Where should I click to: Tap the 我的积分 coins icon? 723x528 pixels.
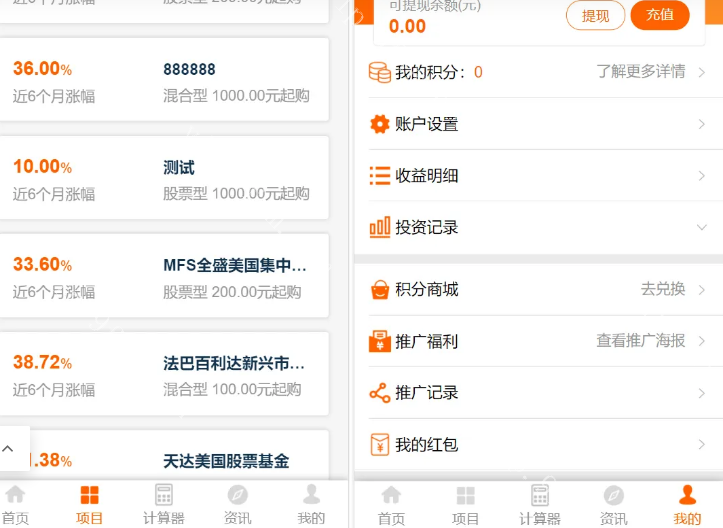pos(379,72)
